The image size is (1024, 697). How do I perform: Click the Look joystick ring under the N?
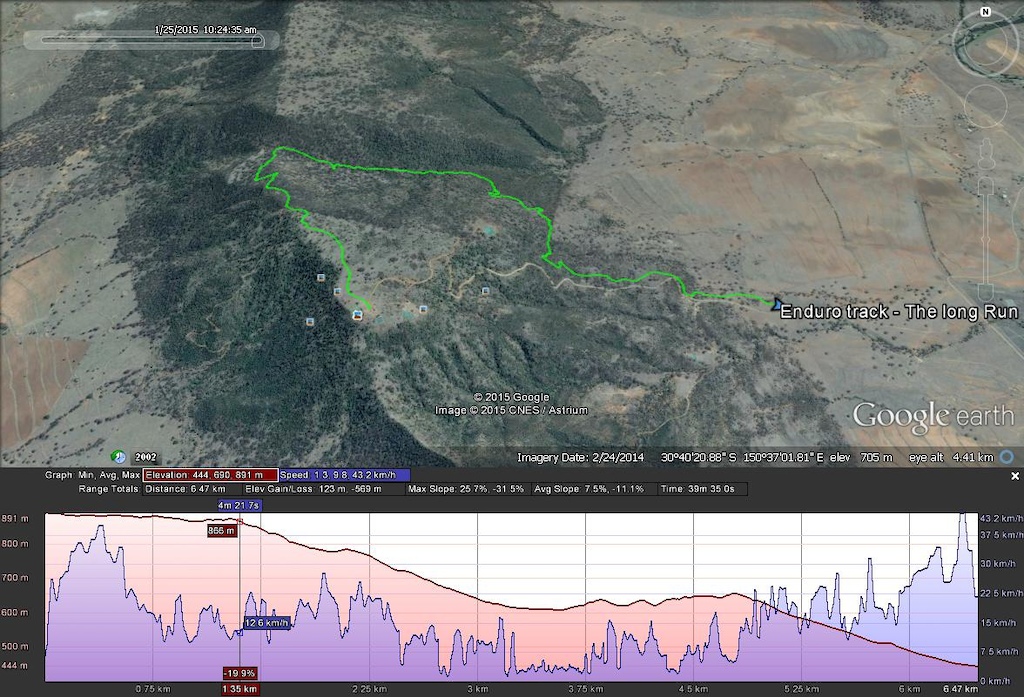[985, 46]
